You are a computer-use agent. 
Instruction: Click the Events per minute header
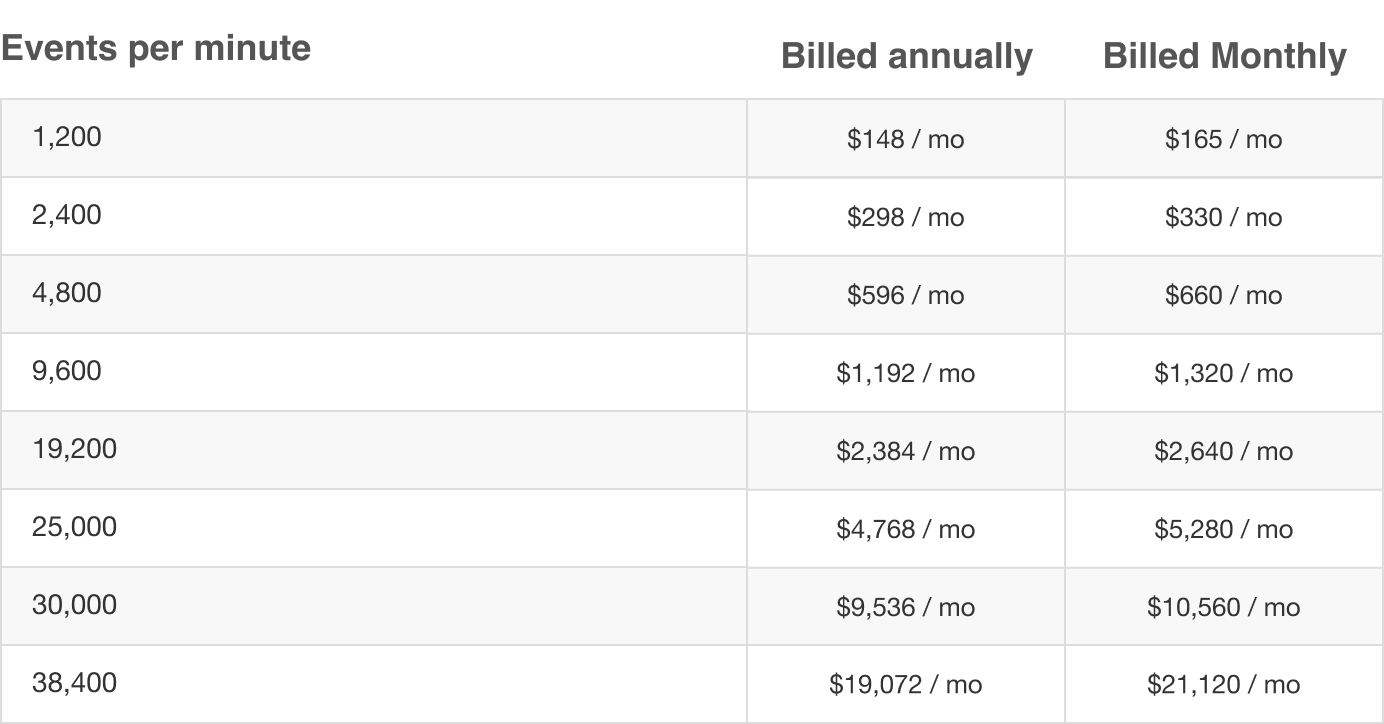(156, 48)
